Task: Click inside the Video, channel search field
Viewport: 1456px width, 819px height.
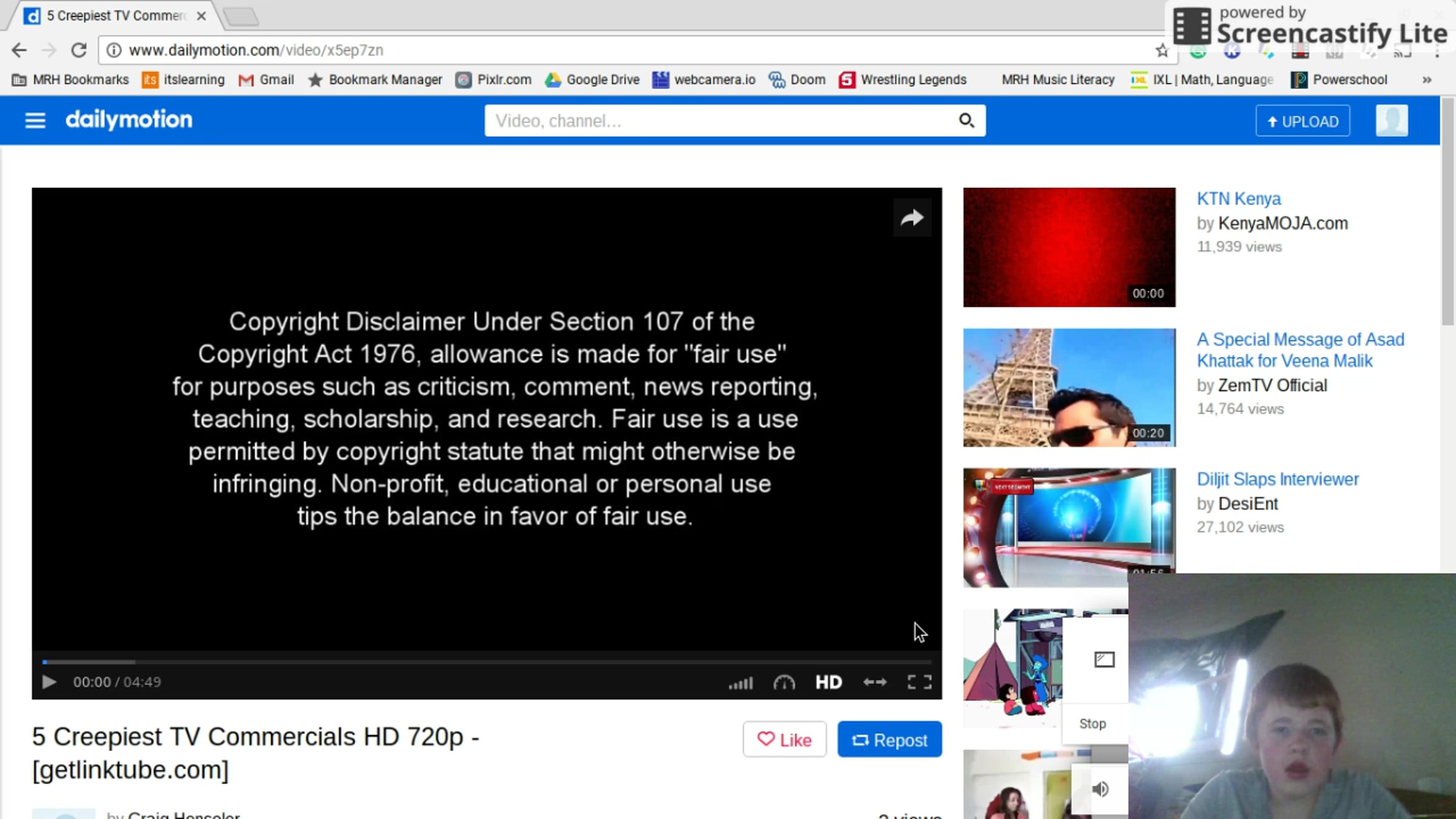Action: (716, 121)
